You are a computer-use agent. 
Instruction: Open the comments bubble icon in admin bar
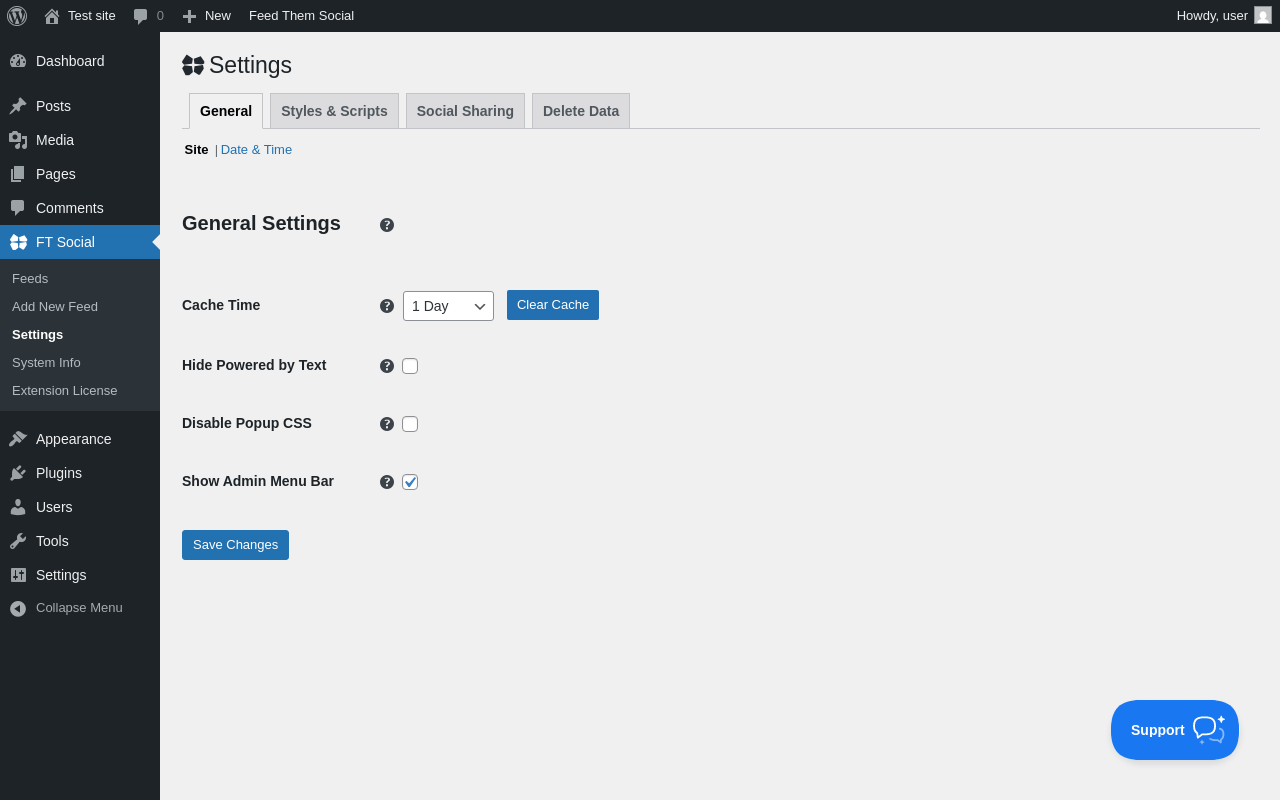coord(141,16)
